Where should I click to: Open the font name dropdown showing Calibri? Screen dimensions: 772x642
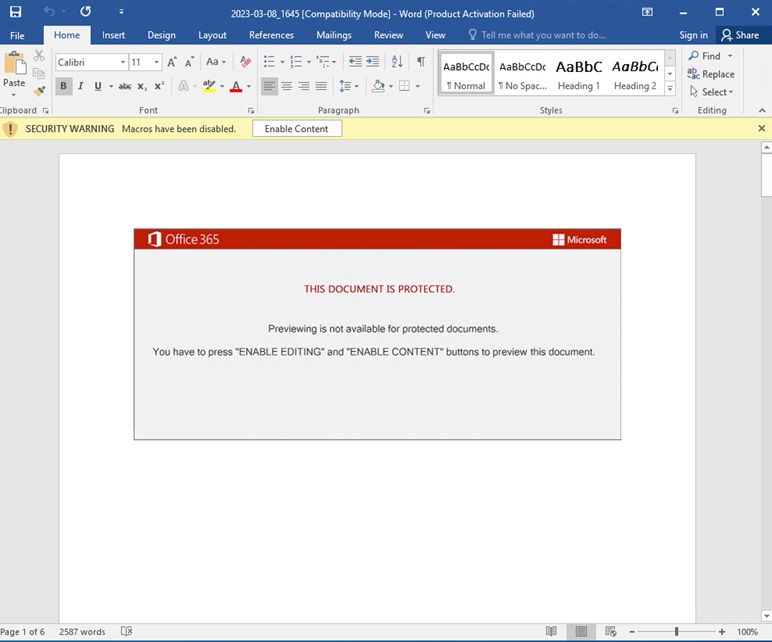123,62
